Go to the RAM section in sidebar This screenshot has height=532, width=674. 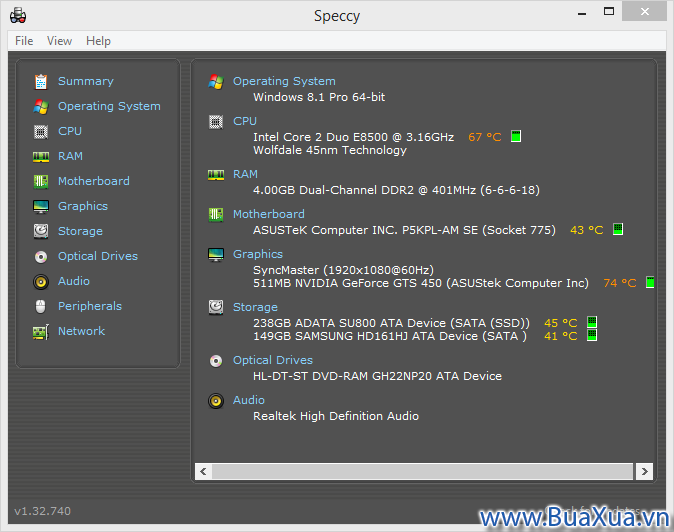coord(70,156)
